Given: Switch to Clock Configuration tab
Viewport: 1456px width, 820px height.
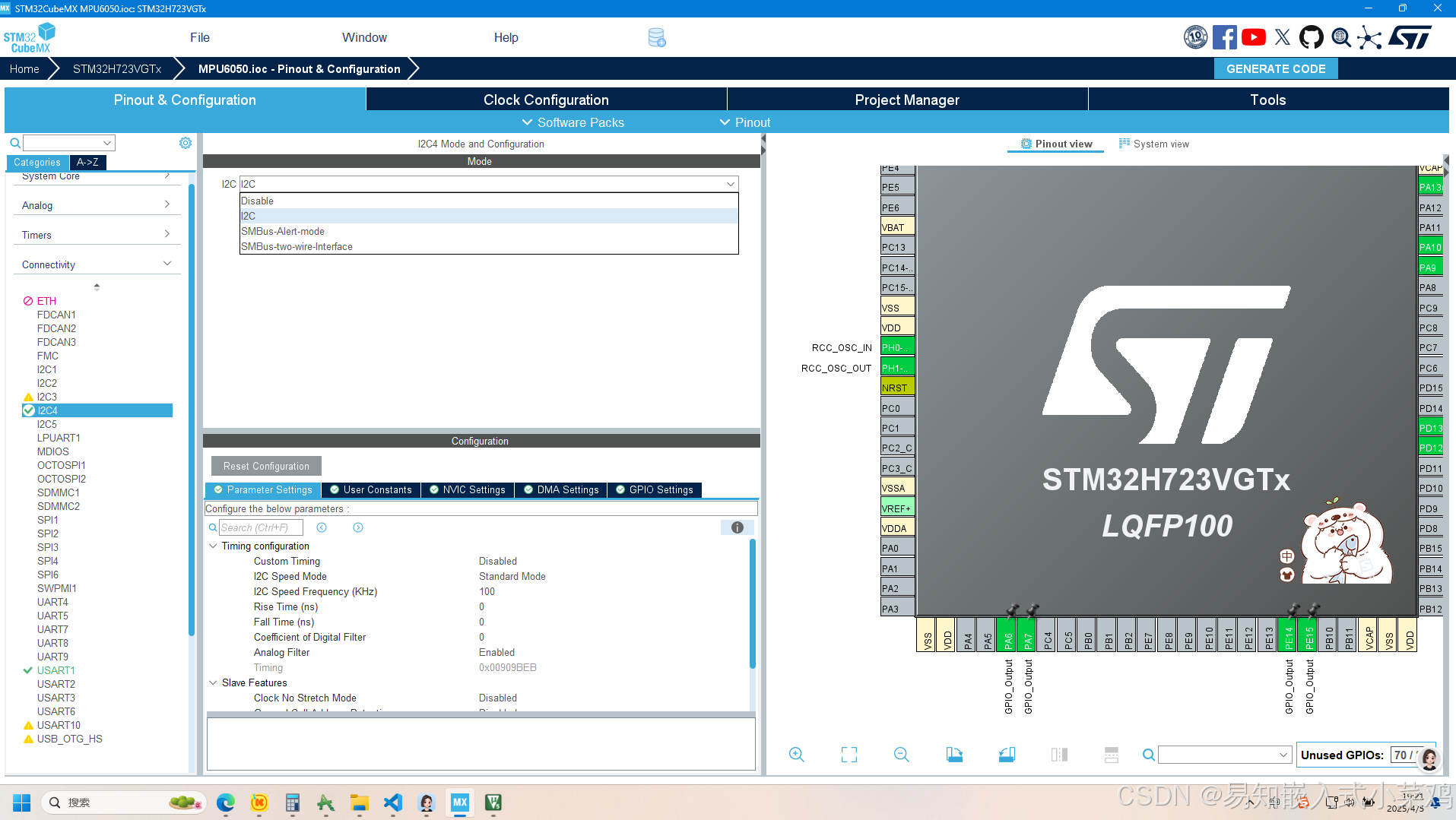Looking at the screenshot, I should coord(546,100).
